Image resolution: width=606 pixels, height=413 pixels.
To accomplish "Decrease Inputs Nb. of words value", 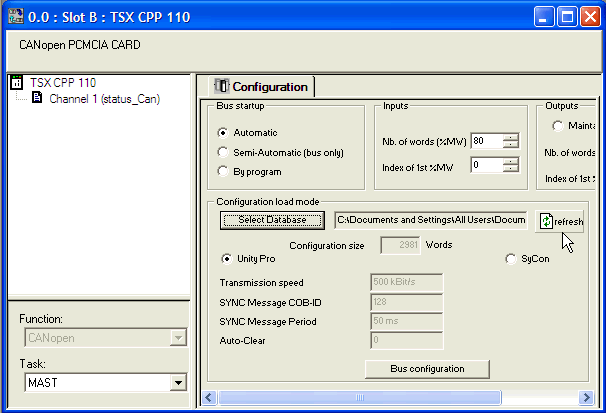I will 511,144.
